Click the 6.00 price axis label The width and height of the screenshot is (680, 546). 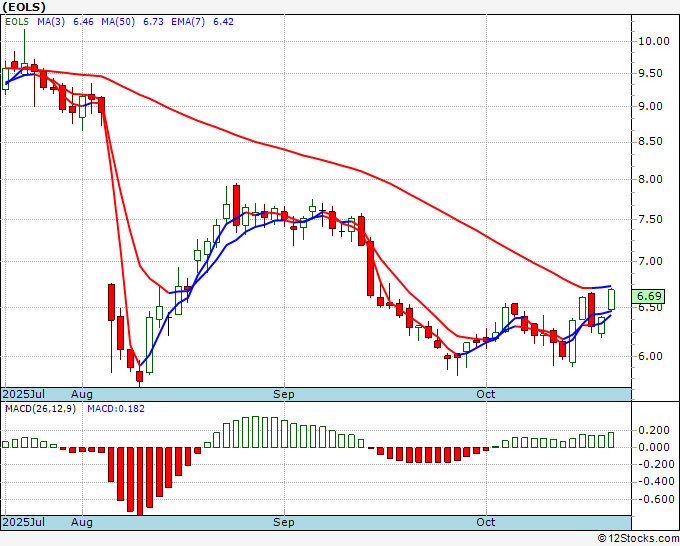(x=650, y=356)
